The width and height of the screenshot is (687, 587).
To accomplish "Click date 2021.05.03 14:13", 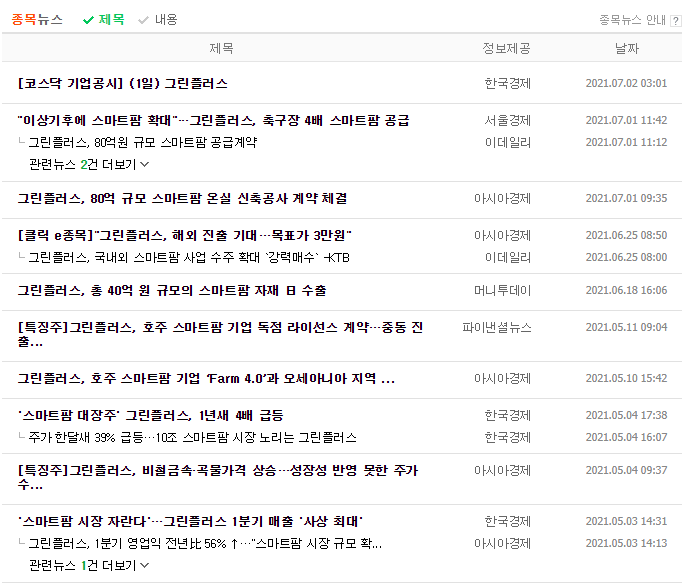I will 627,544.
